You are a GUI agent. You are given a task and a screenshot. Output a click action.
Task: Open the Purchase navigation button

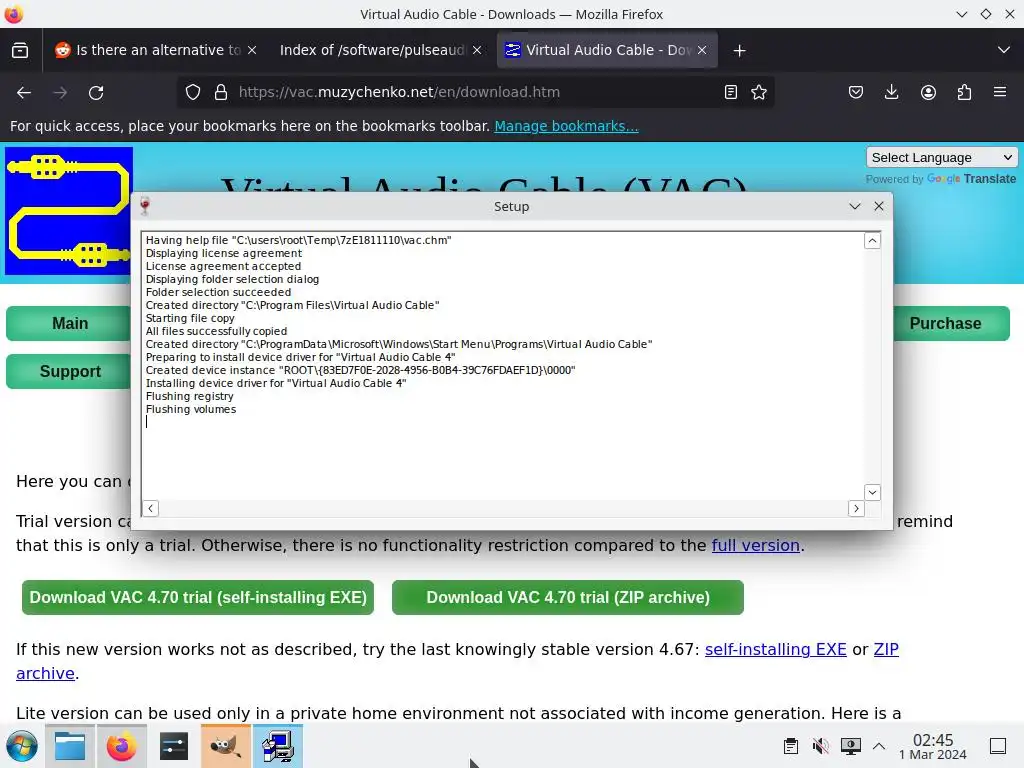[x=945, y=323]
